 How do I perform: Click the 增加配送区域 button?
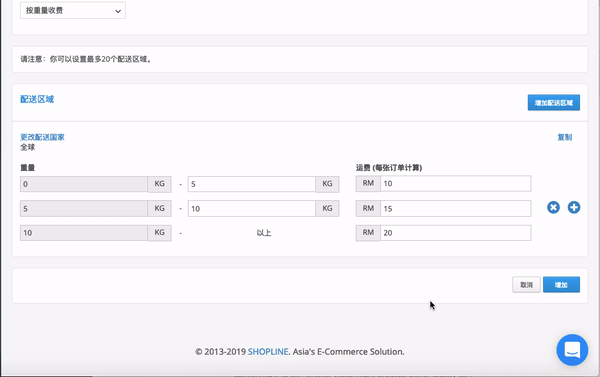point(554,103)
